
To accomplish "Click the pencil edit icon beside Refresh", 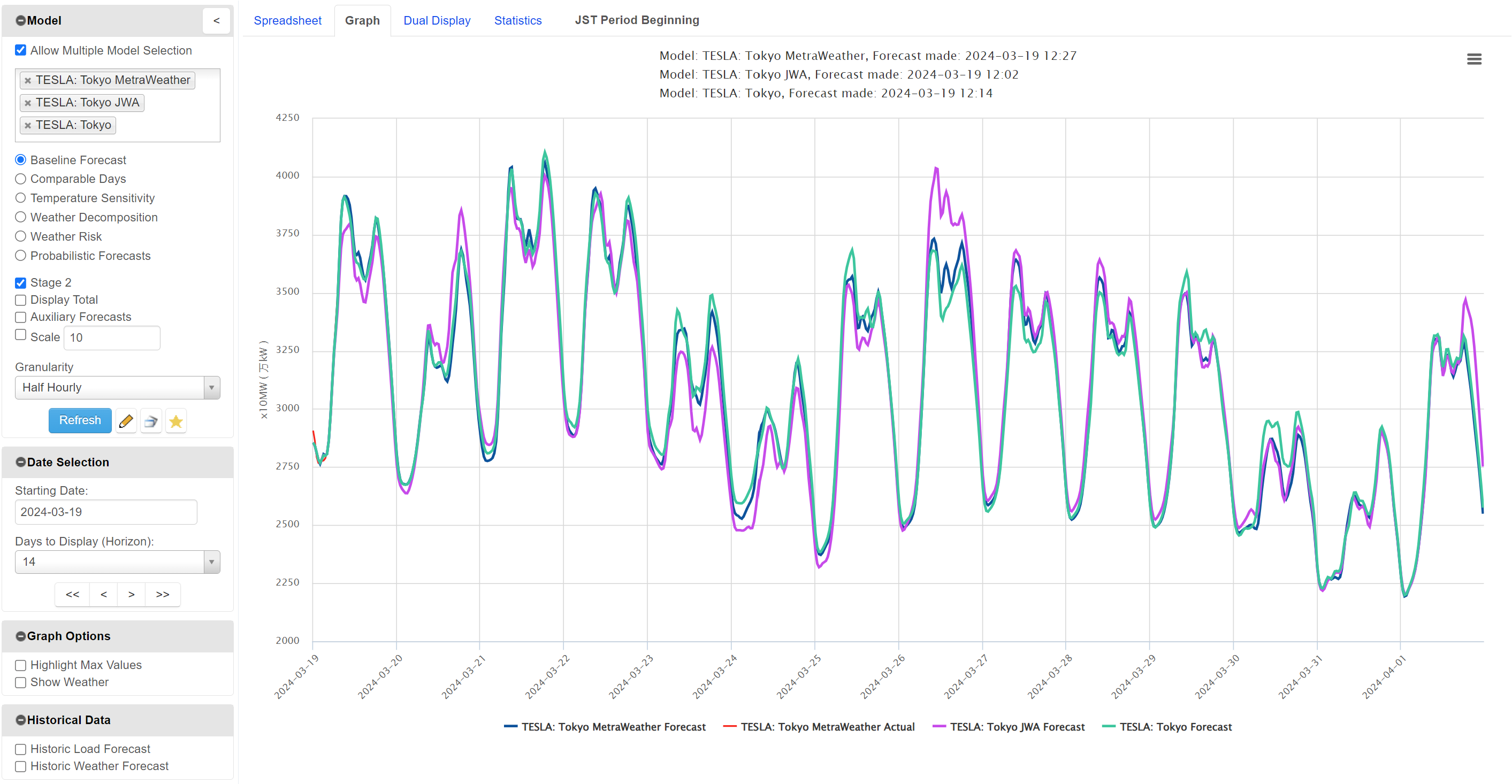I will [126, 420].
